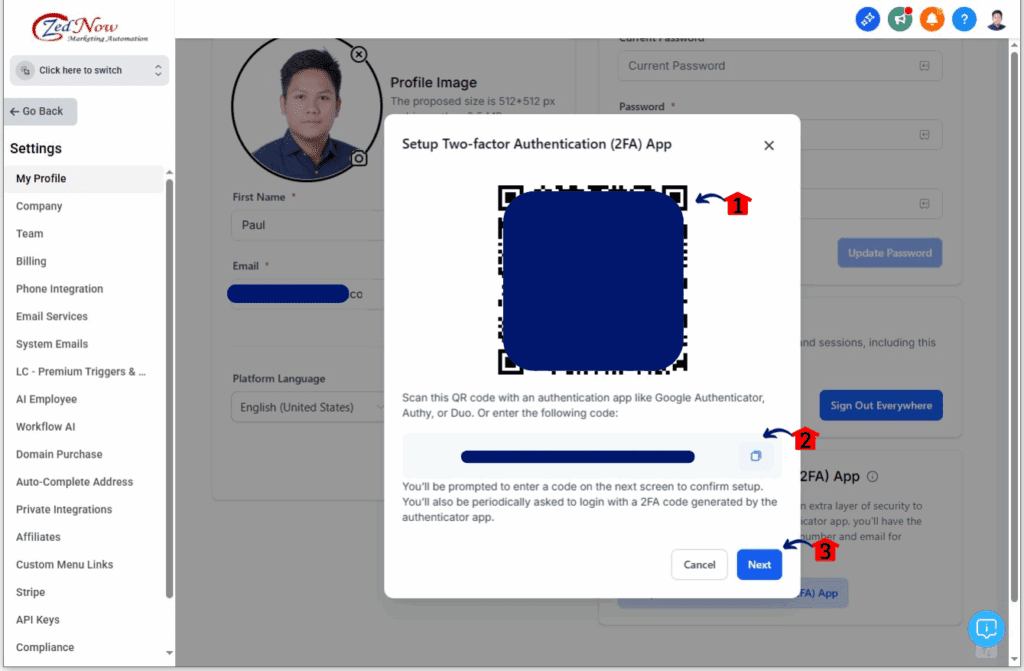Open Auto-Complete Address settings
This screenshot has width=1024, height=671.
coord(74,482)
